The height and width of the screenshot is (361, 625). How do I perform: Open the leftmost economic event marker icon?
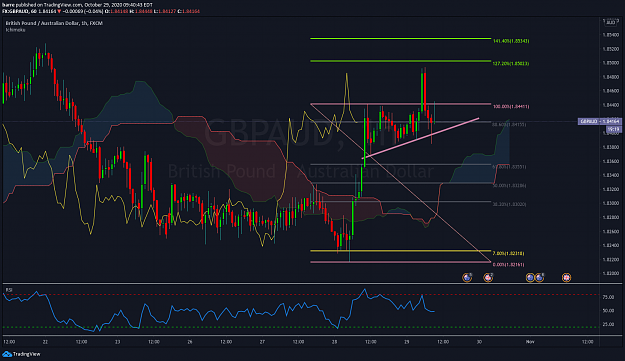pyautogui.click(x=467, y=277)
